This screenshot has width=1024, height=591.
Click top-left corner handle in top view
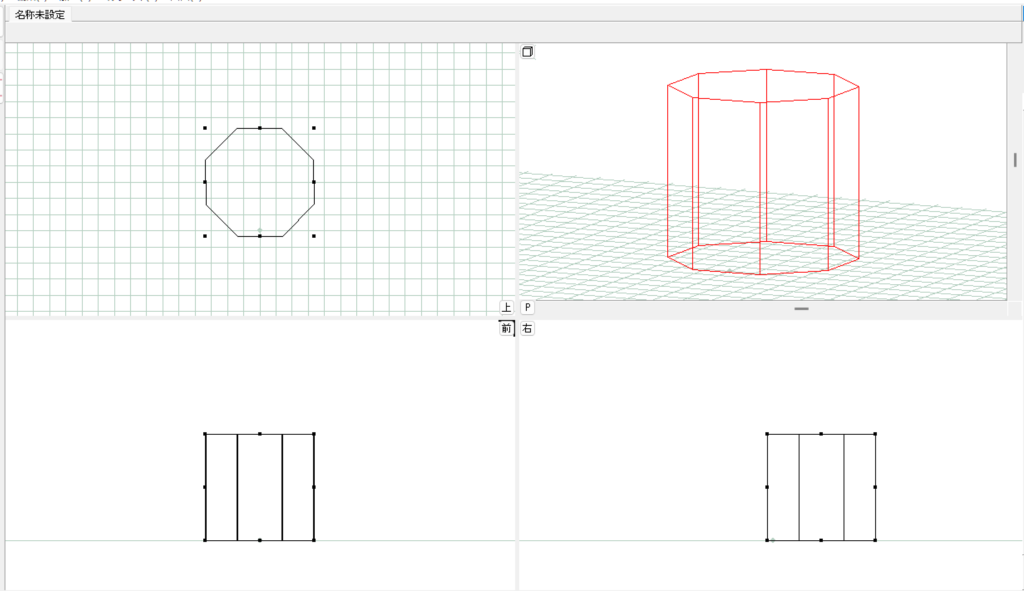click(x=205, y=128)
